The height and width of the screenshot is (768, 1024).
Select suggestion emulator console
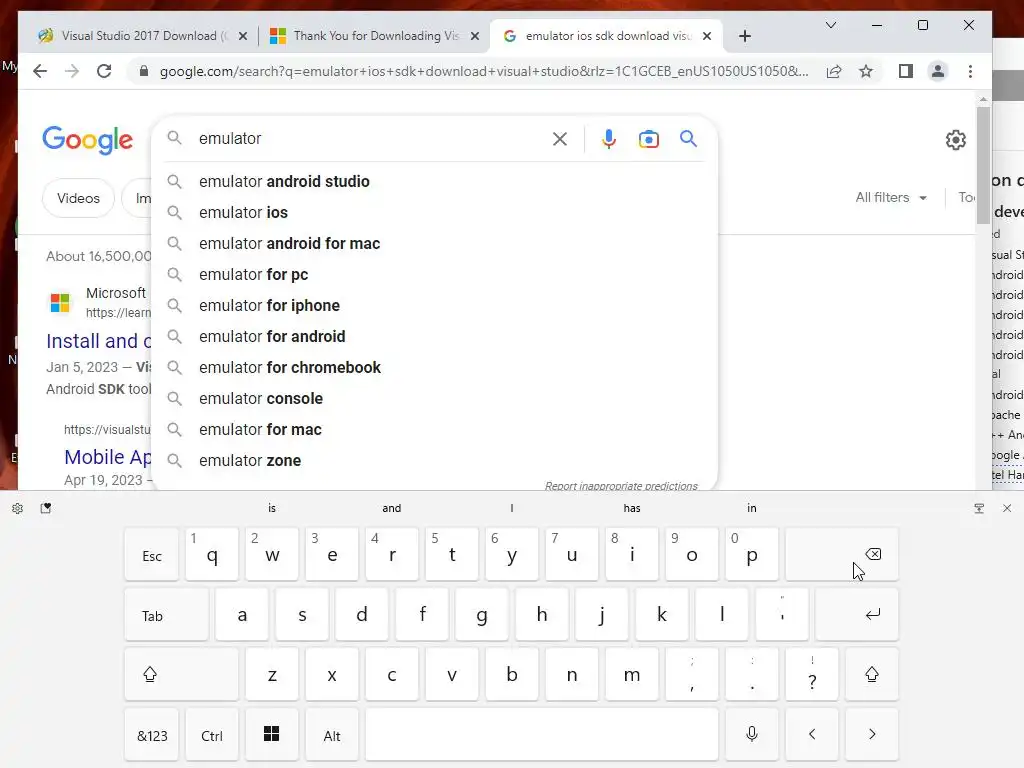coord(434,398)
